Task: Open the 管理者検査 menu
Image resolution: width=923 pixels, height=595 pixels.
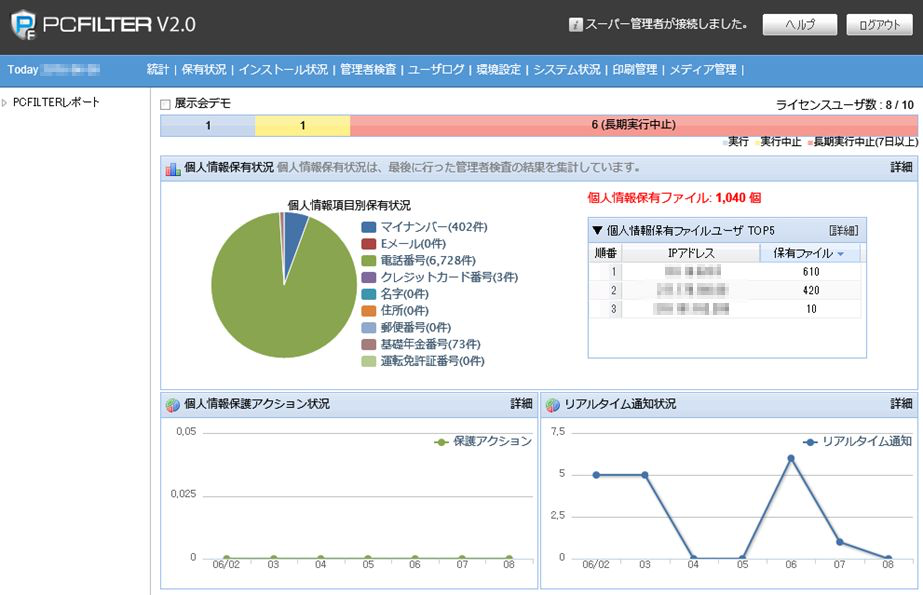Action: coord(368,69)
